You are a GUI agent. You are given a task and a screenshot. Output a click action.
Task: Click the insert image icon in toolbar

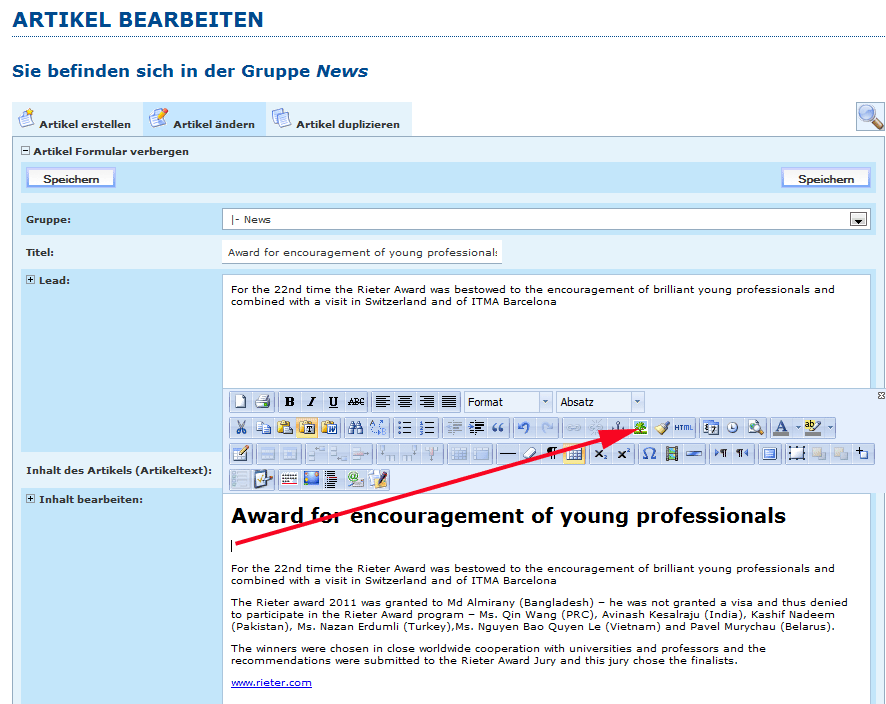(x=639, y=428)
